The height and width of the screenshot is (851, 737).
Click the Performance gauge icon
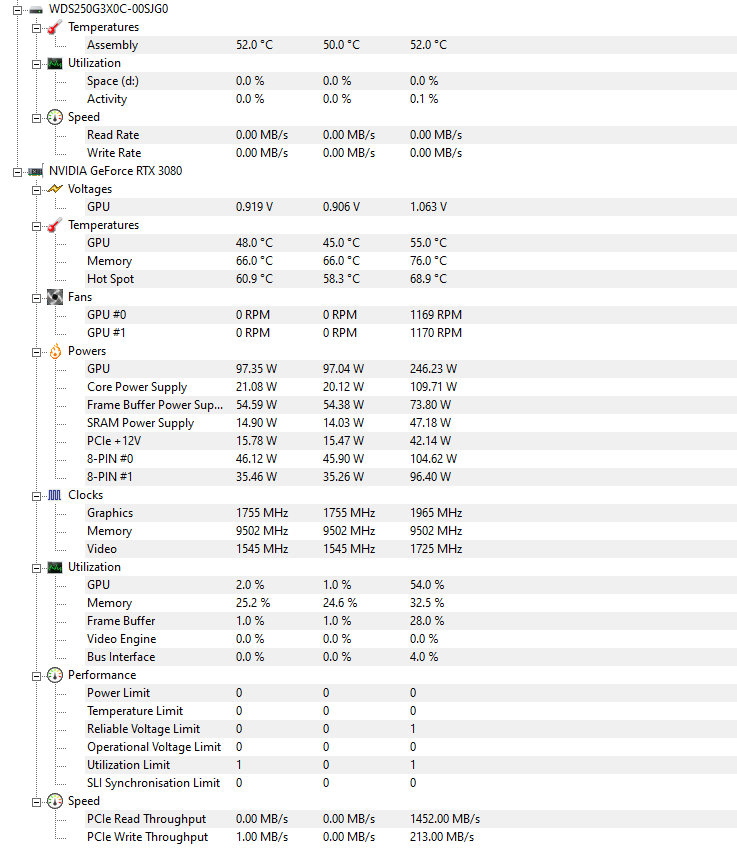tap(55, 675)
